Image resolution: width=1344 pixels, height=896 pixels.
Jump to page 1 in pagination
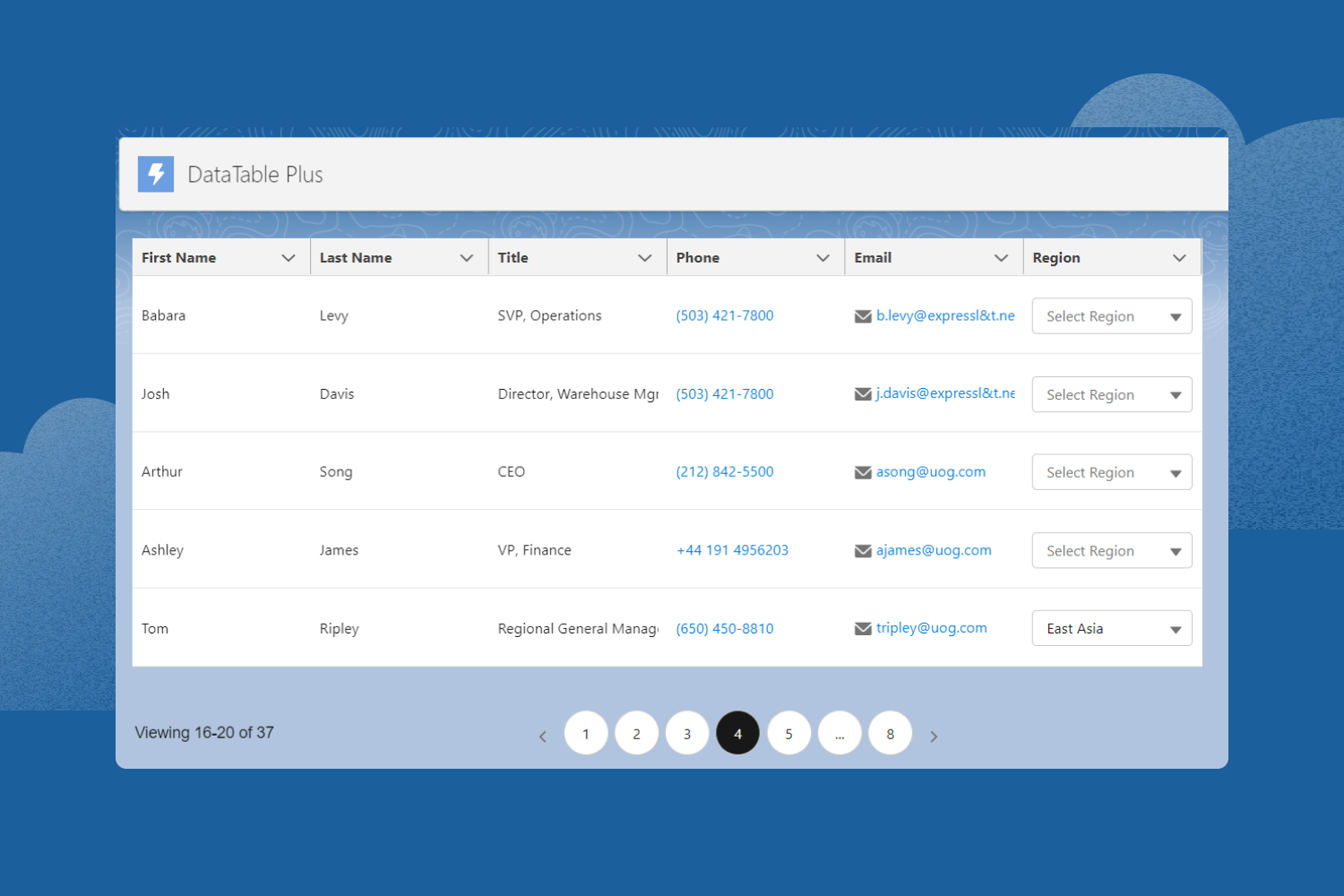(x=586, y=734)
